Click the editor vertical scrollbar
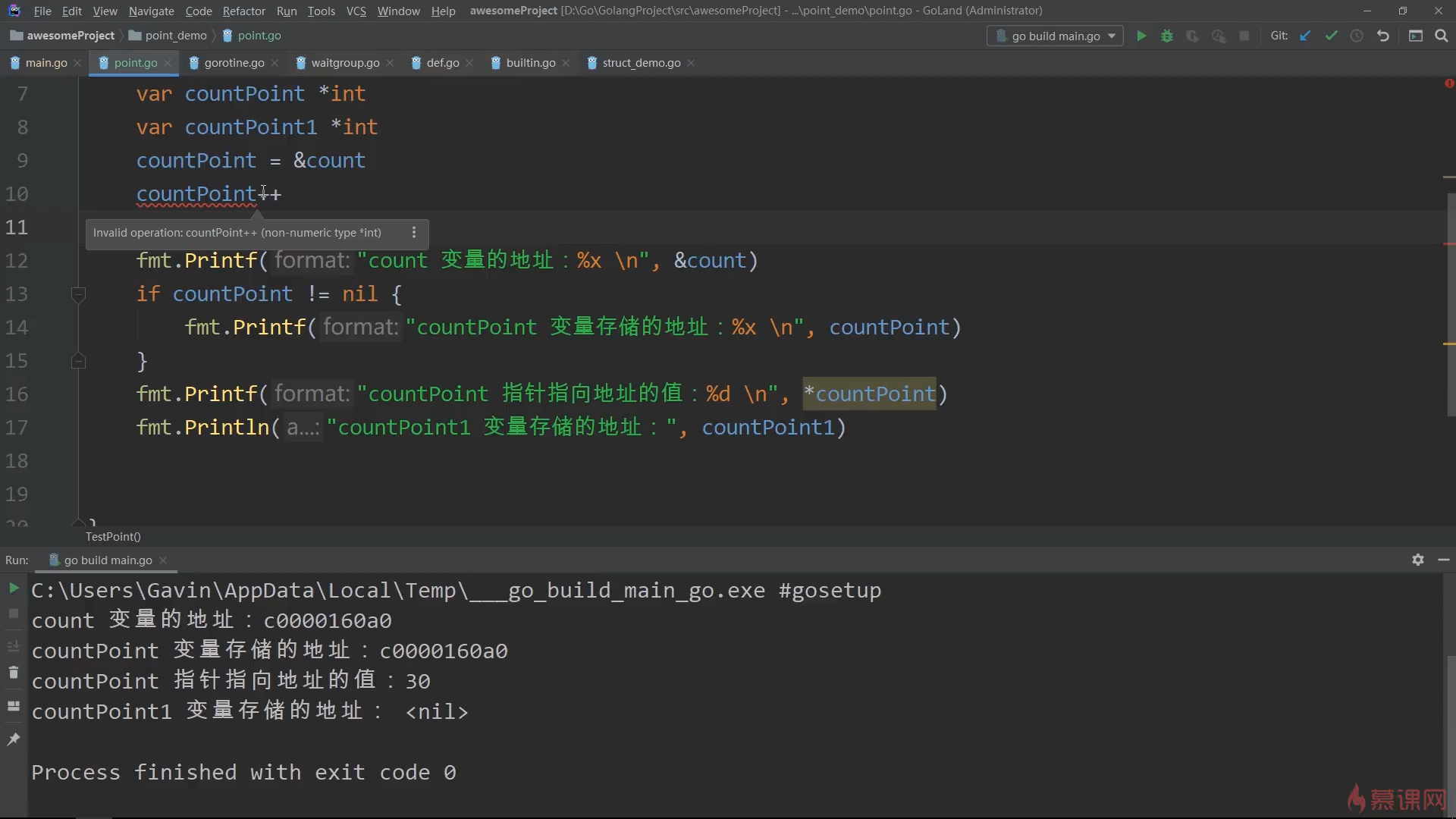This screenshot has width=1456, height=819. click(x=1451, y=303)
